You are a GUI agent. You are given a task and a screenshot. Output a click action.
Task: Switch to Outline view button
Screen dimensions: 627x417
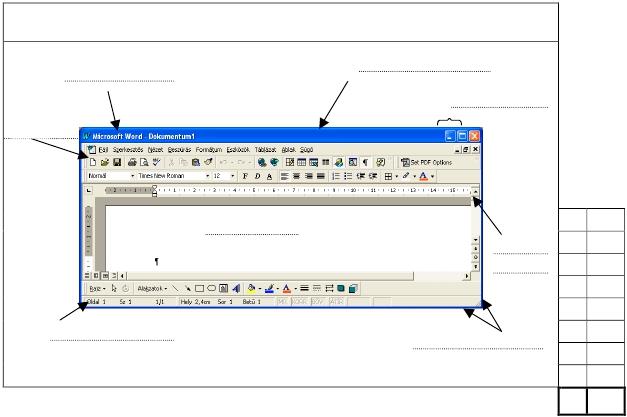pyautogui.click(x=114, y=275)
